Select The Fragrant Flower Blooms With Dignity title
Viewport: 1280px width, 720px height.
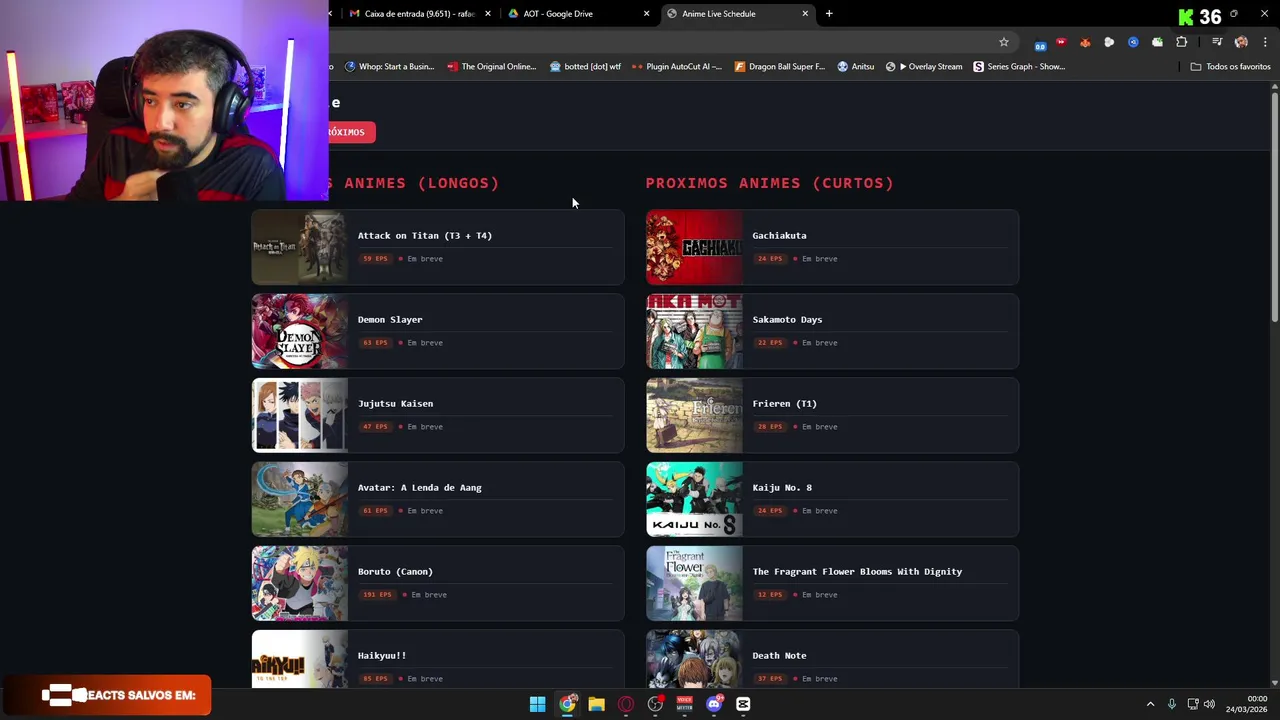coord(857,572)
